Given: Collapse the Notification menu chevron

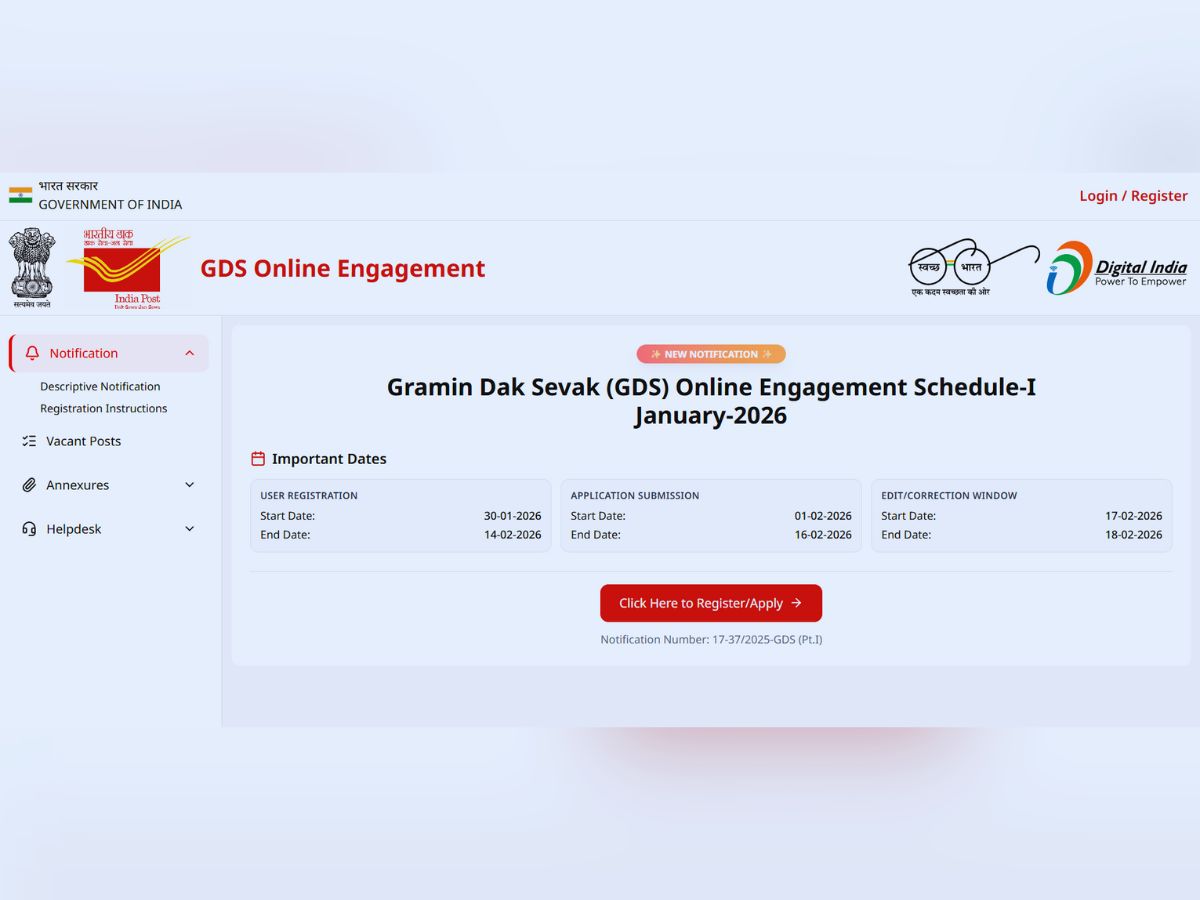Looking at the screenshot, I should pyautogui.click(x=190, y=353).
